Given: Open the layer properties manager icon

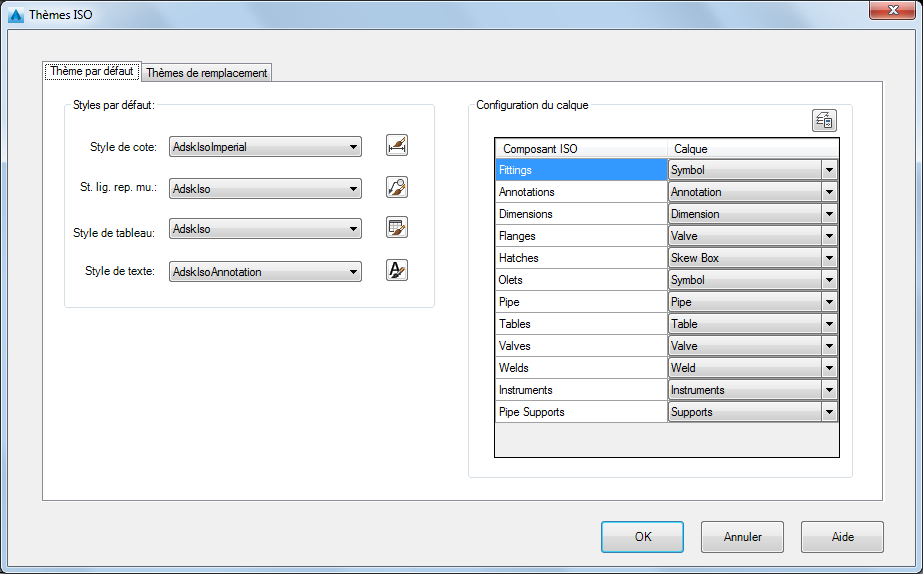Looking at the screenshot, I should coord(824,121).
